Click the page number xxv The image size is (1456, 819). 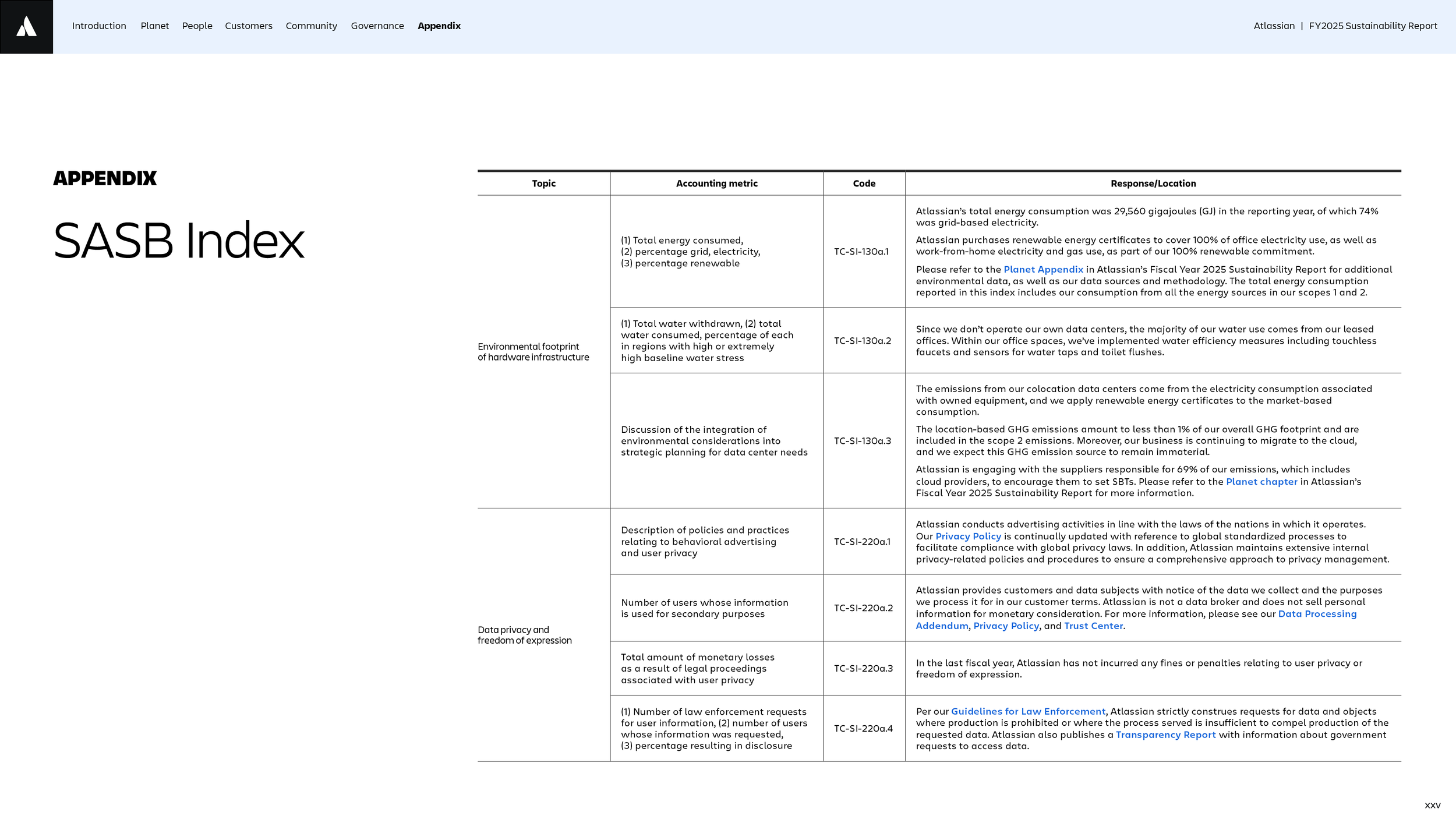point(1433,806)
